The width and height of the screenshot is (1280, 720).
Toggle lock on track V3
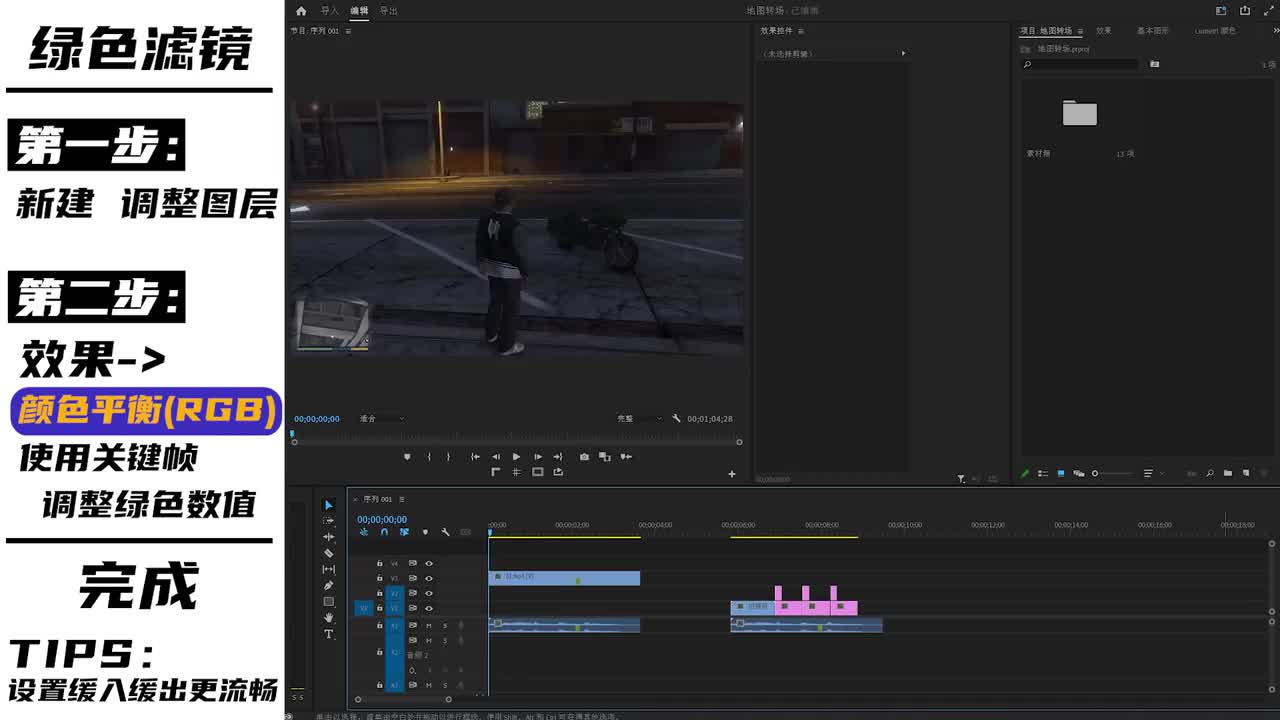click(x=379, y=578)
